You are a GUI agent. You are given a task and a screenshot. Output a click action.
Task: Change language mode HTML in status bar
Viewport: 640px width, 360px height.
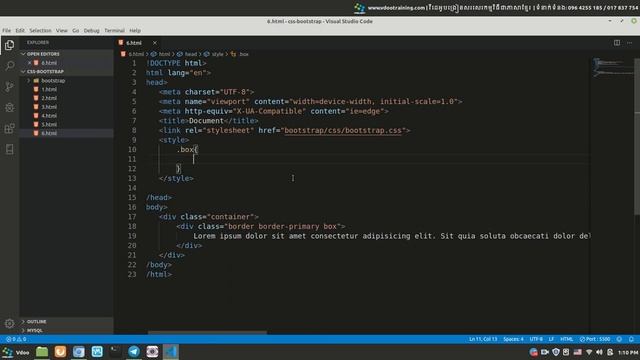[x=567, y=339]
